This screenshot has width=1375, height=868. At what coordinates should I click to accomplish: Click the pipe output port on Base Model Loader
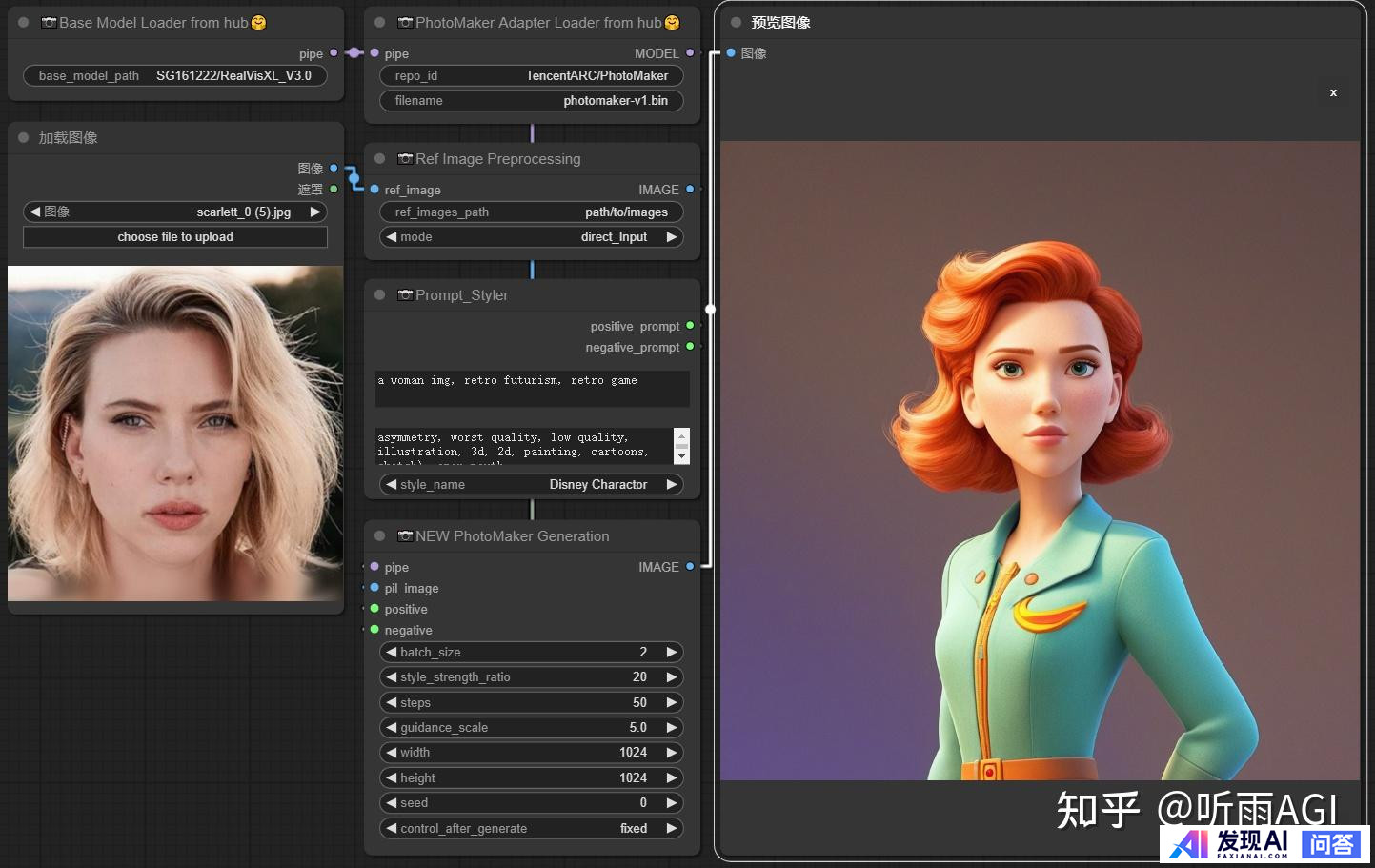(334, 53)
